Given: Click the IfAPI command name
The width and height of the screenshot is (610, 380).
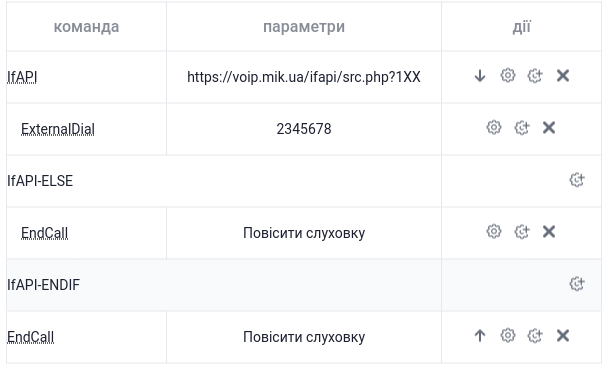Looking at the screenshot, I should pos(22,77).
